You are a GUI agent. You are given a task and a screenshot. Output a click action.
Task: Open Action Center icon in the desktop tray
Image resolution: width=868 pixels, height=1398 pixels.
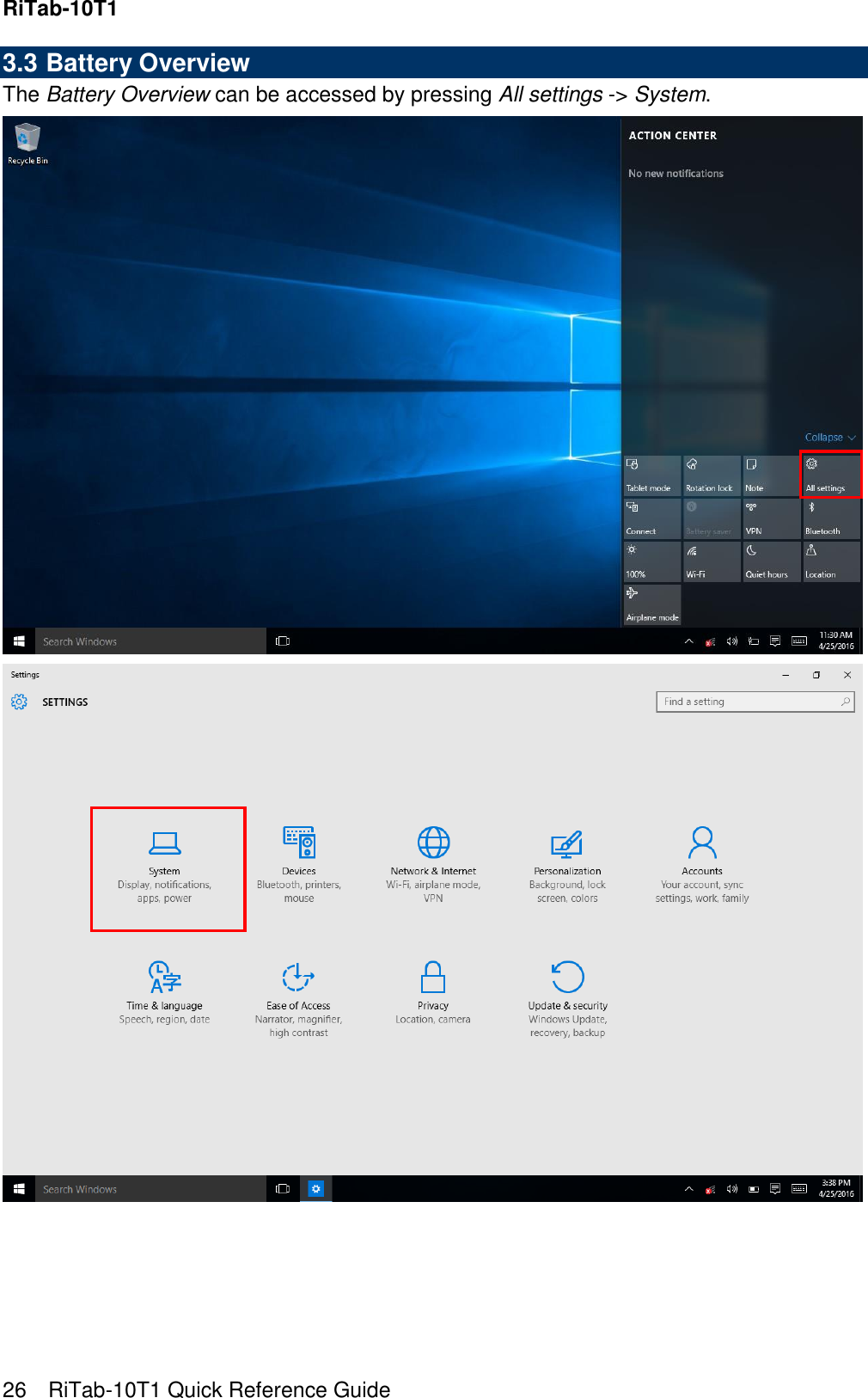[775, 641]
